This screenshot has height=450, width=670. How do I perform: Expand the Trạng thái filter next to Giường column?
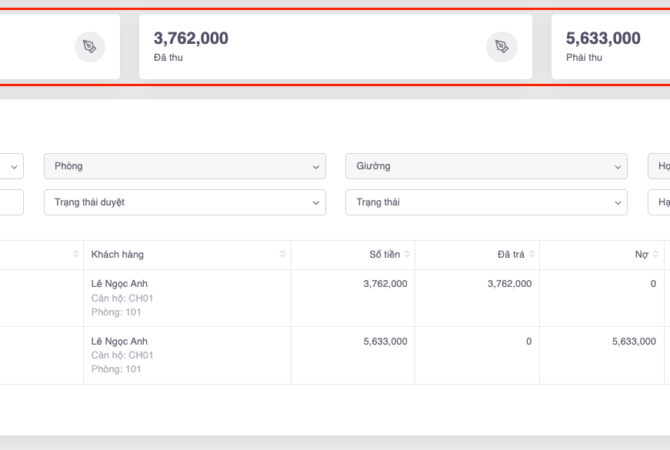pos(486,202)
